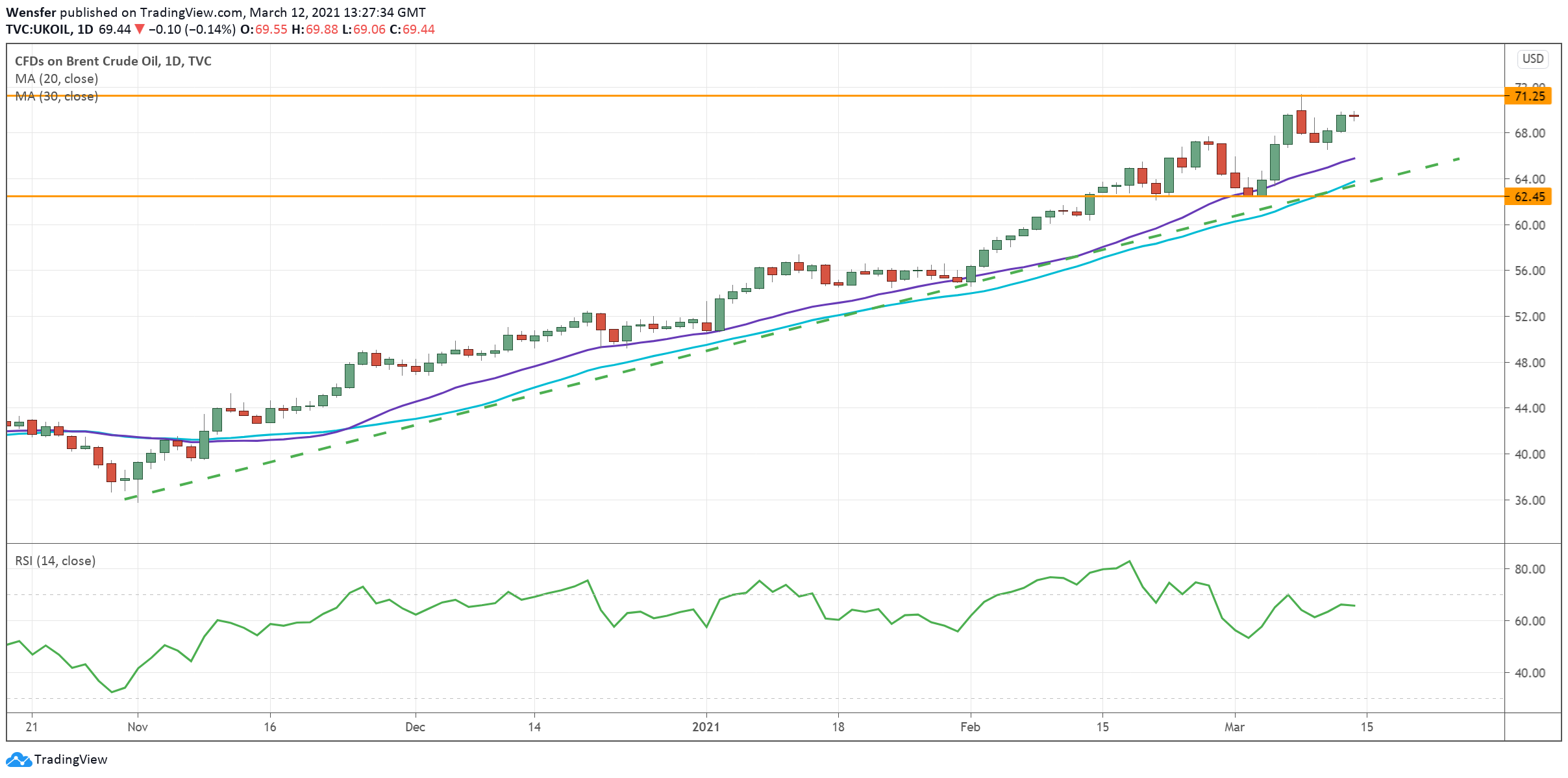Click the TradingView cloud logo icon
Viewport: 1568px width, 778px height.
pos(18,759)
